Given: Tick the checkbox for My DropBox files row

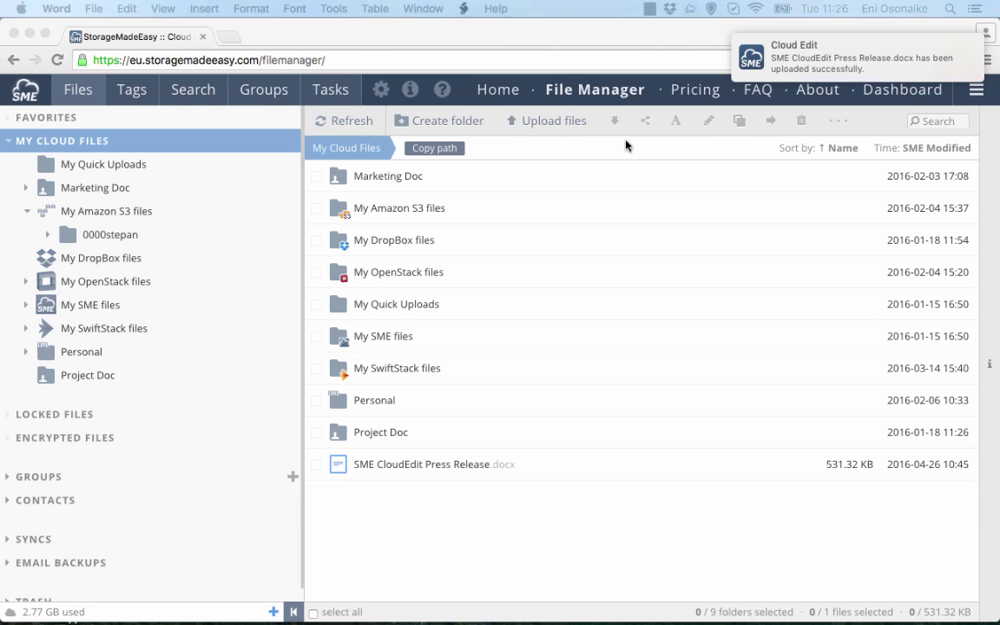Looking at the screenshot, I should click(x=316, y=240).
